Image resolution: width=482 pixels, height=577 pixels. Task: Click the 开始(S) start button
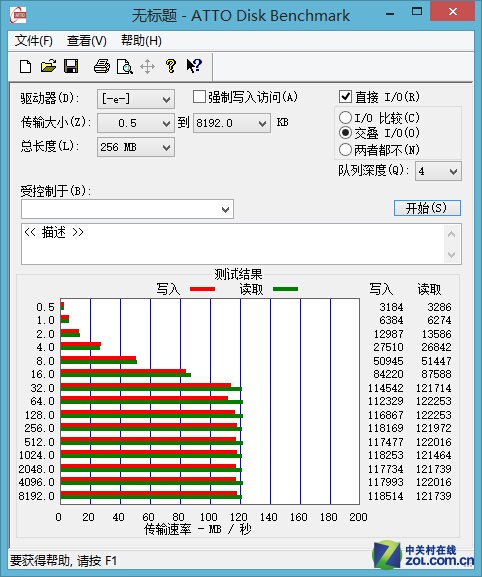[x=427, y=208]
